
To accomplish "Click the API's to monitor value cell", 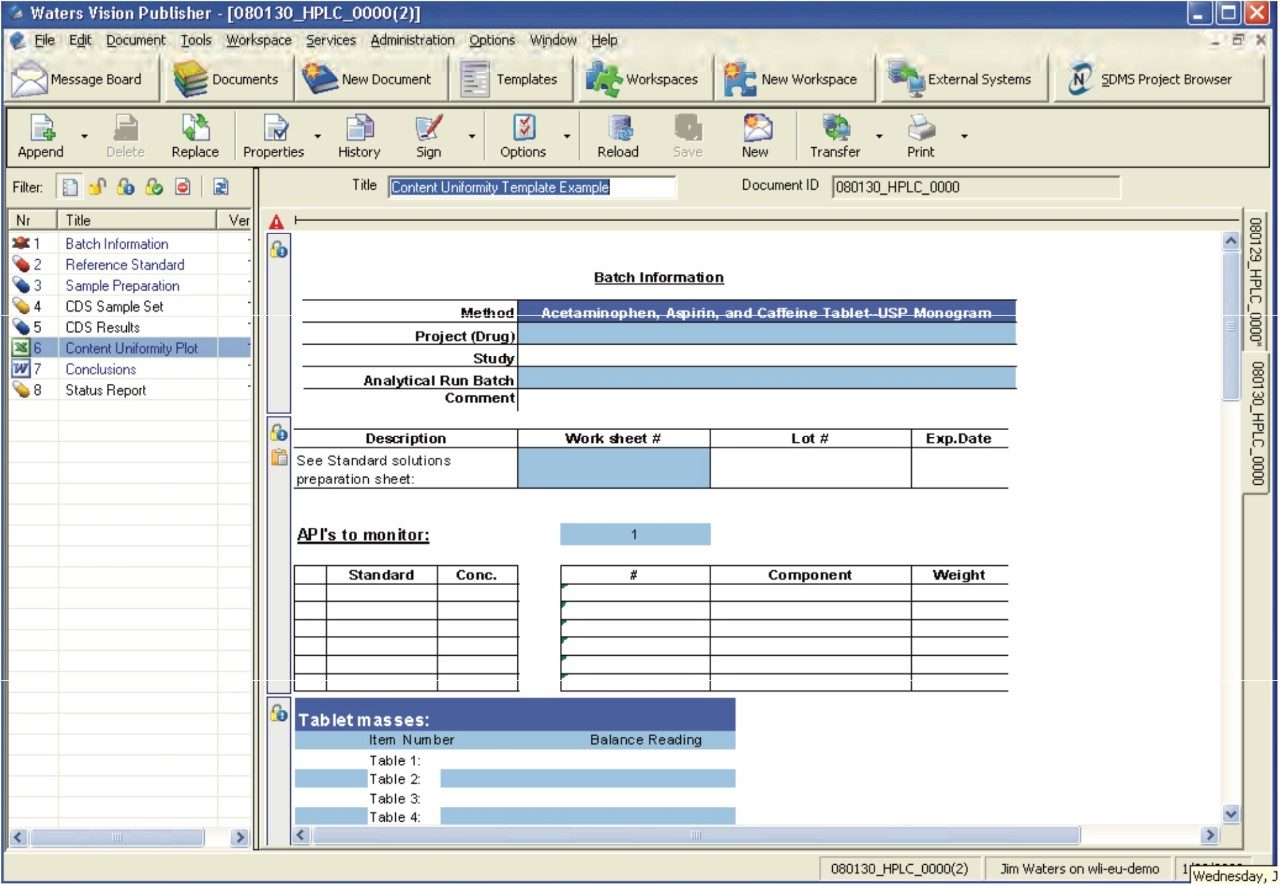I will [635, 534].
